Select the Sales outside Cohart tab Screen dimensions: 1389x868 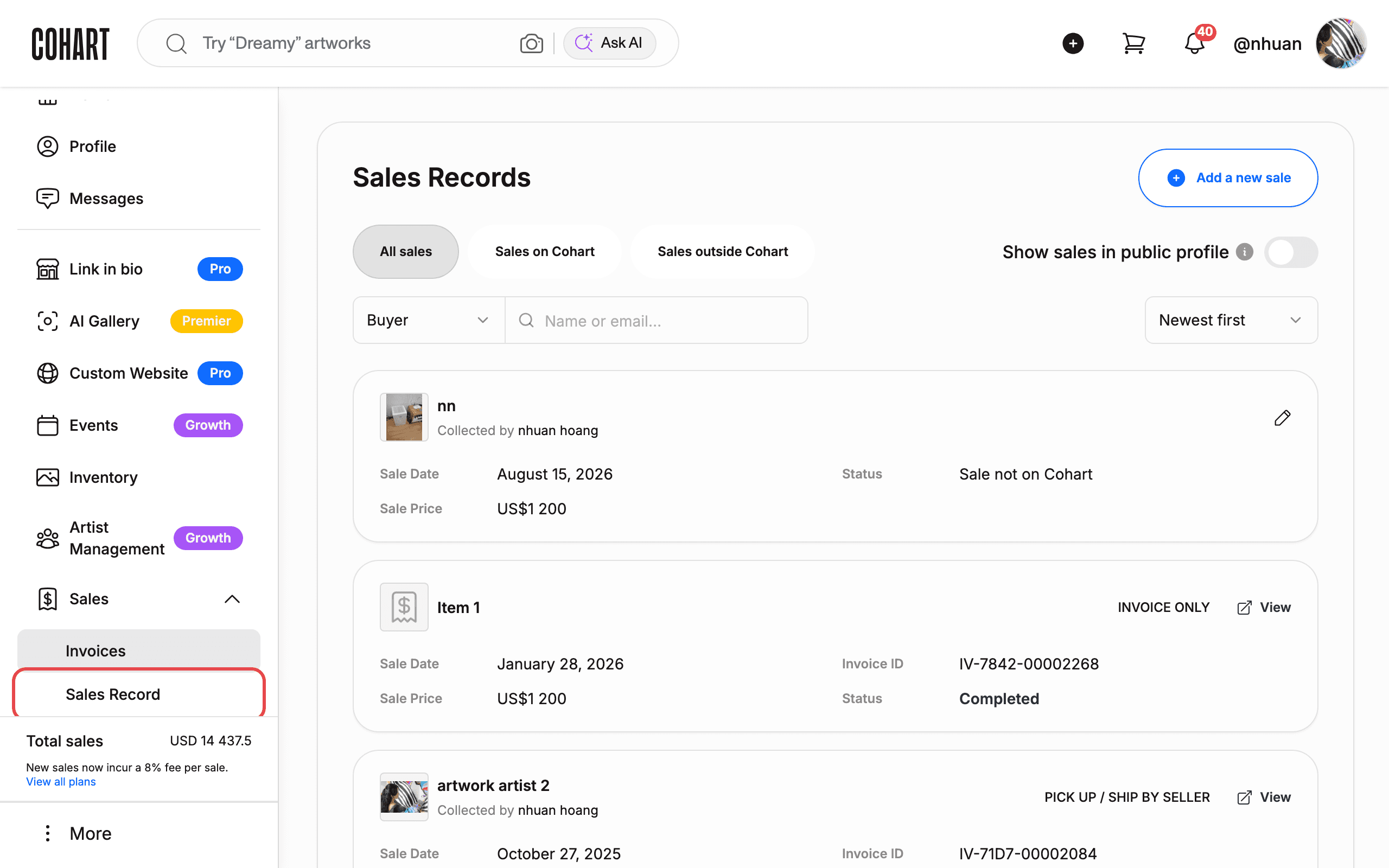tap(723, 251)
